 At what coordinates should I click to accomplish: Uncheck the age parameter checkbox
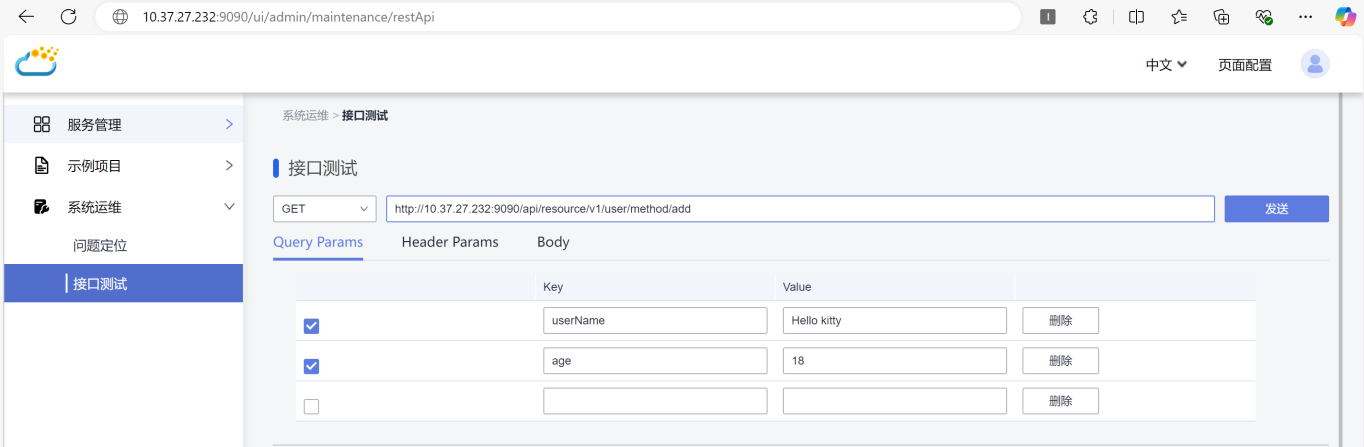[311, 366]
